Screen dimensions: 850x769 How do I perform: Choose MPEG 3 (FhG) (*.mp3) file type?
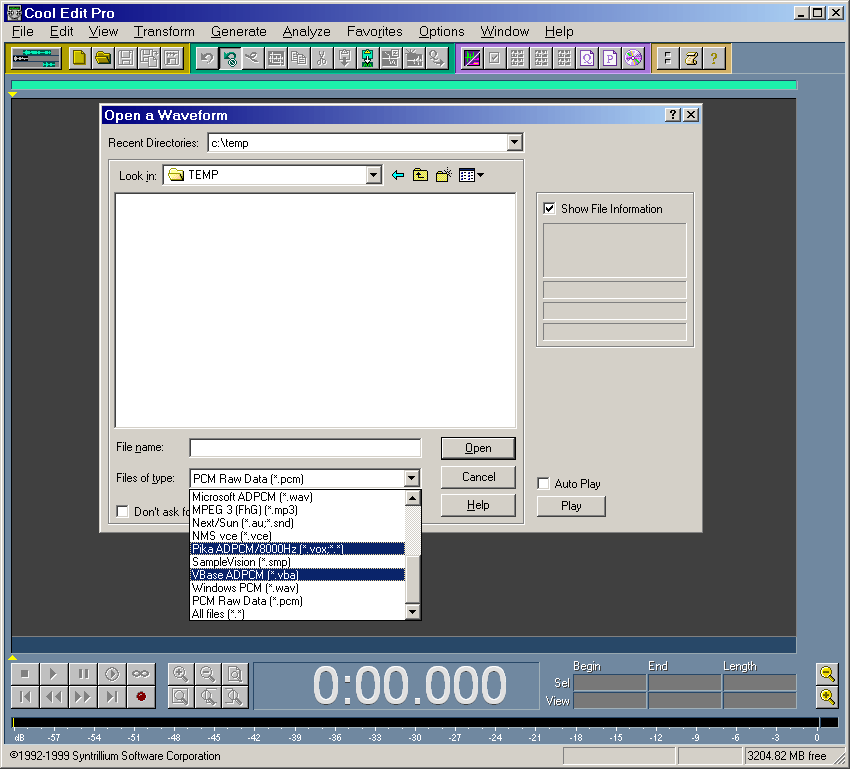coord(297,510)
